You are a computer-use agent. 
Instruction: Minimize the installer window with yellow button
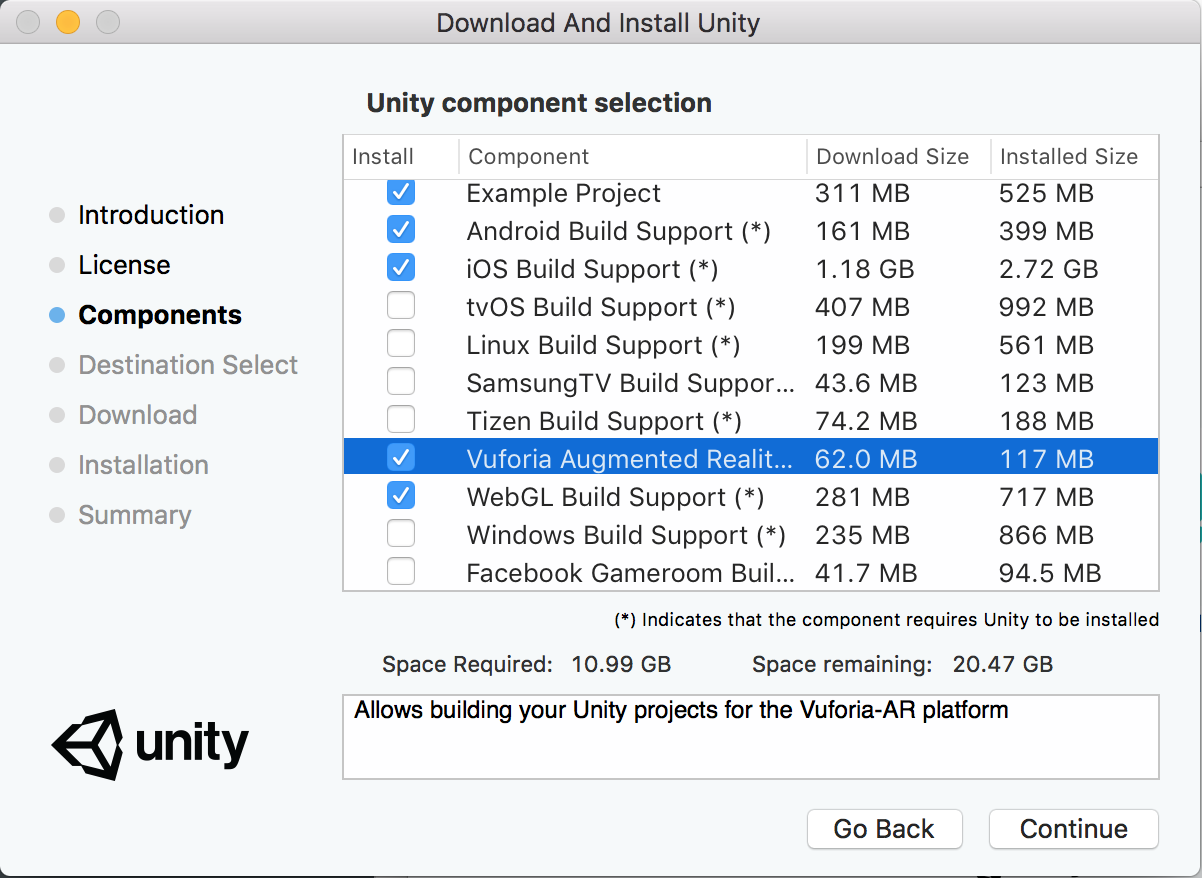tap(67, 22)
